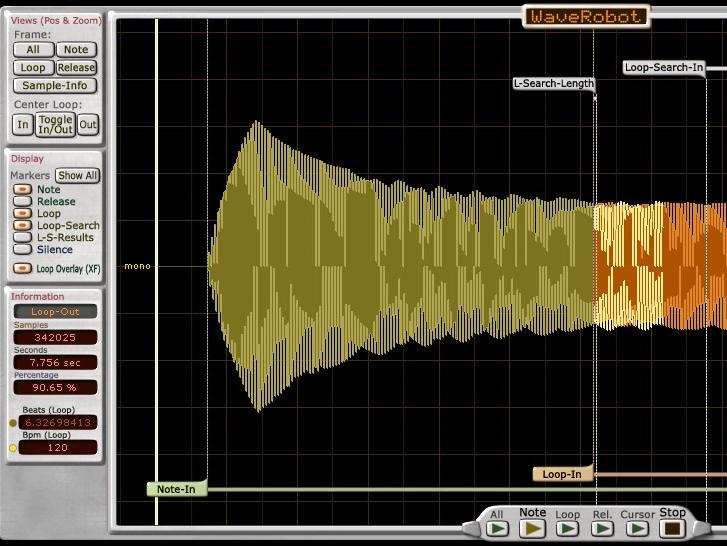Toggle Silence markers display
Viewport: 727px width, 546px height.
[22, 249]
